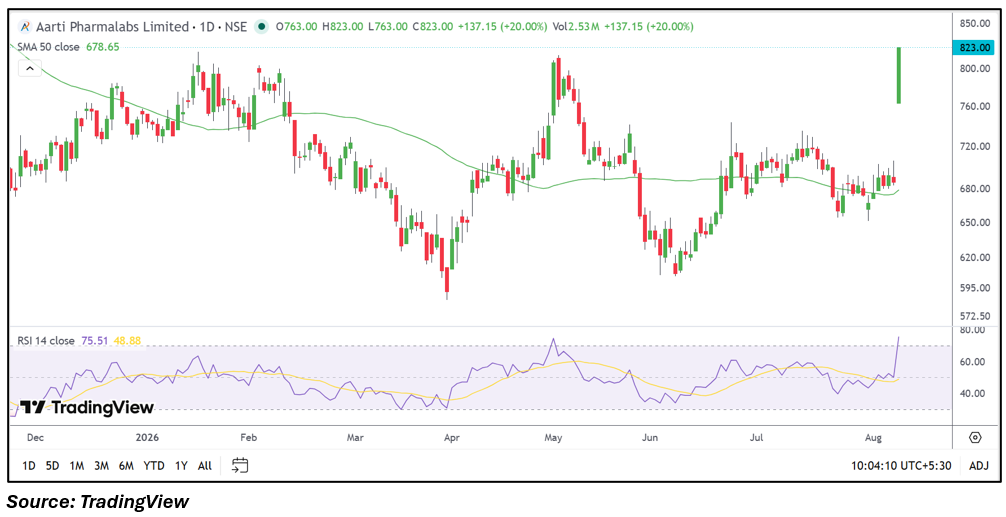This screenshot has height=517, width=1006.
Task: Select the 3M time range
Action: click(101, 466)
